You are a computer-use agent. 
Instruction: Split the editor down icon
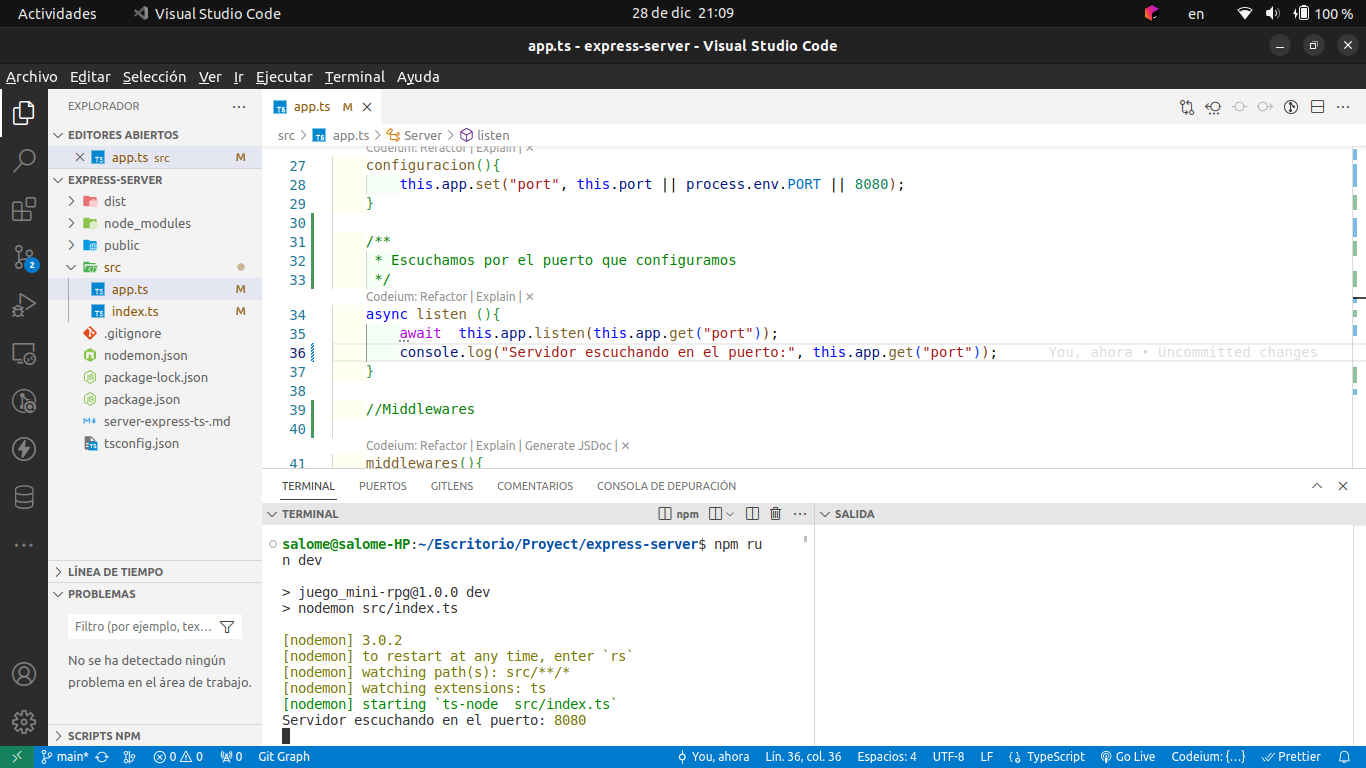point(1317,107)
